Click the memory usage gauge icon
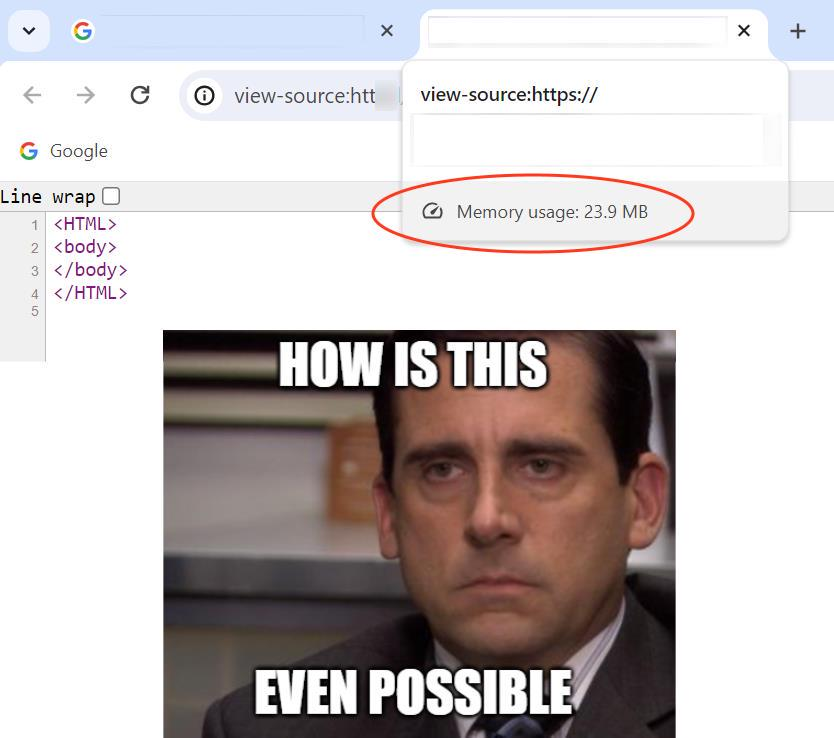Image resolution: width=834 pixels, height=738 pixels. [432, 212]
